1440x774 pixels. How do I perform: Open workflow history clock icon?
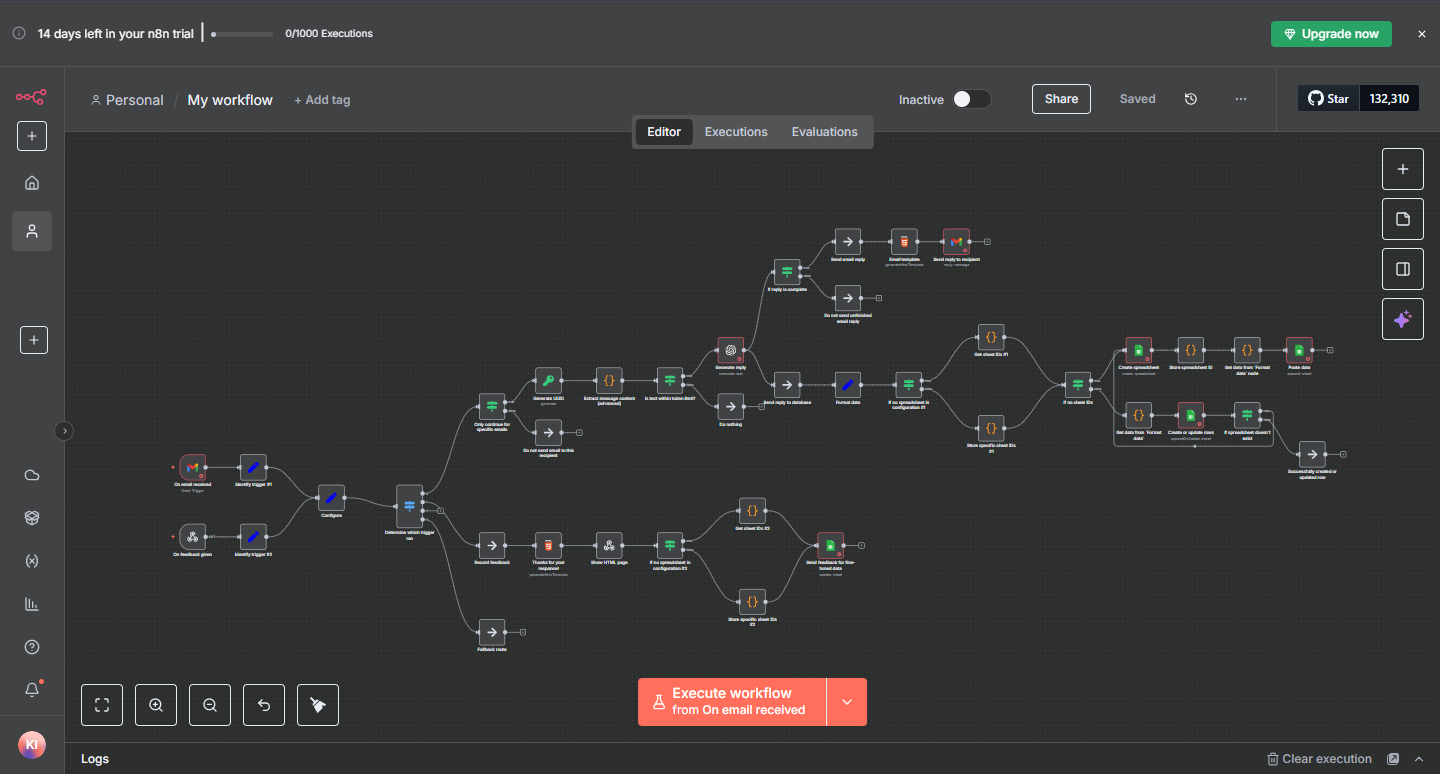(1190, 99)
